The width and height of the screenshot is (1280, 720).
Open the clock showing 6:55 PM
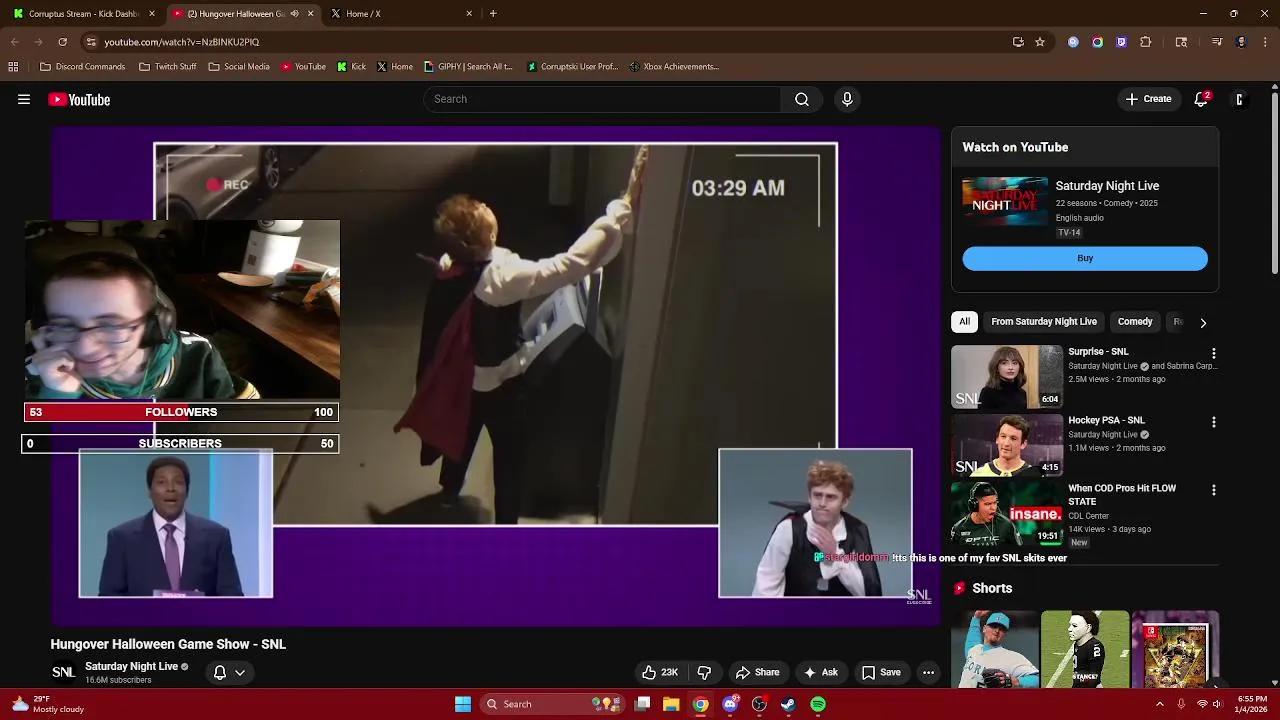(x=1252, y=704)
